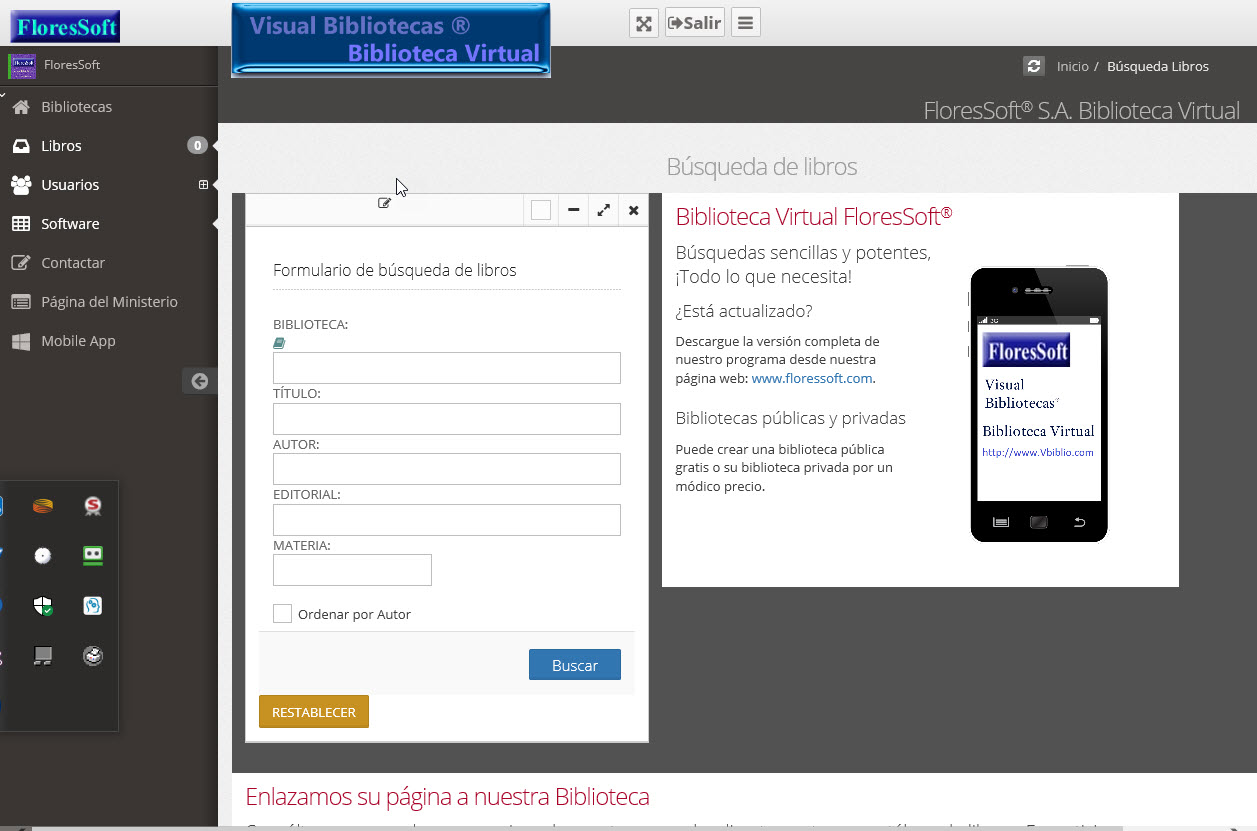
Task: Open the www.floressoft.com link
Action: [812, 378]
